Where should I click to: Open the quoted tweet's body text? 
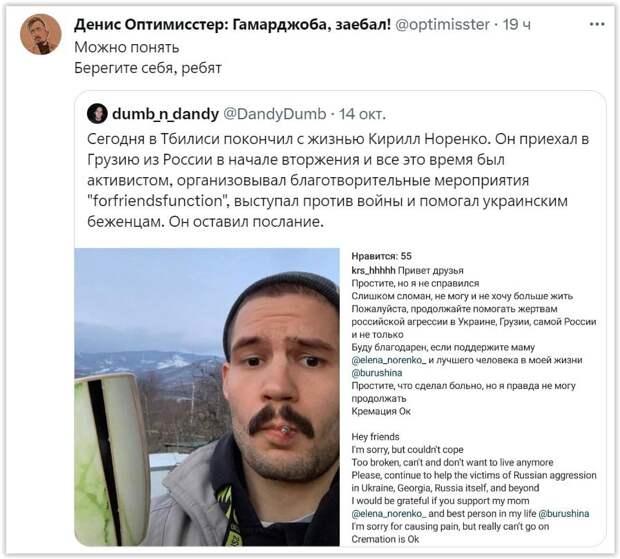point(338,180)
